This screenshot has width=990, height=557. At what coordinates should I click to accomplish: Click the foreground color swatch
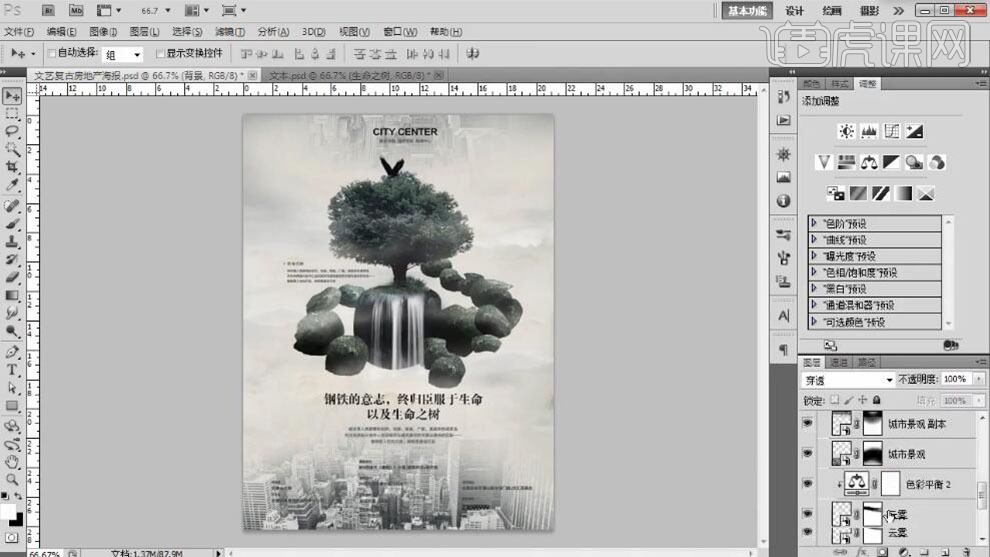[8, 511]
